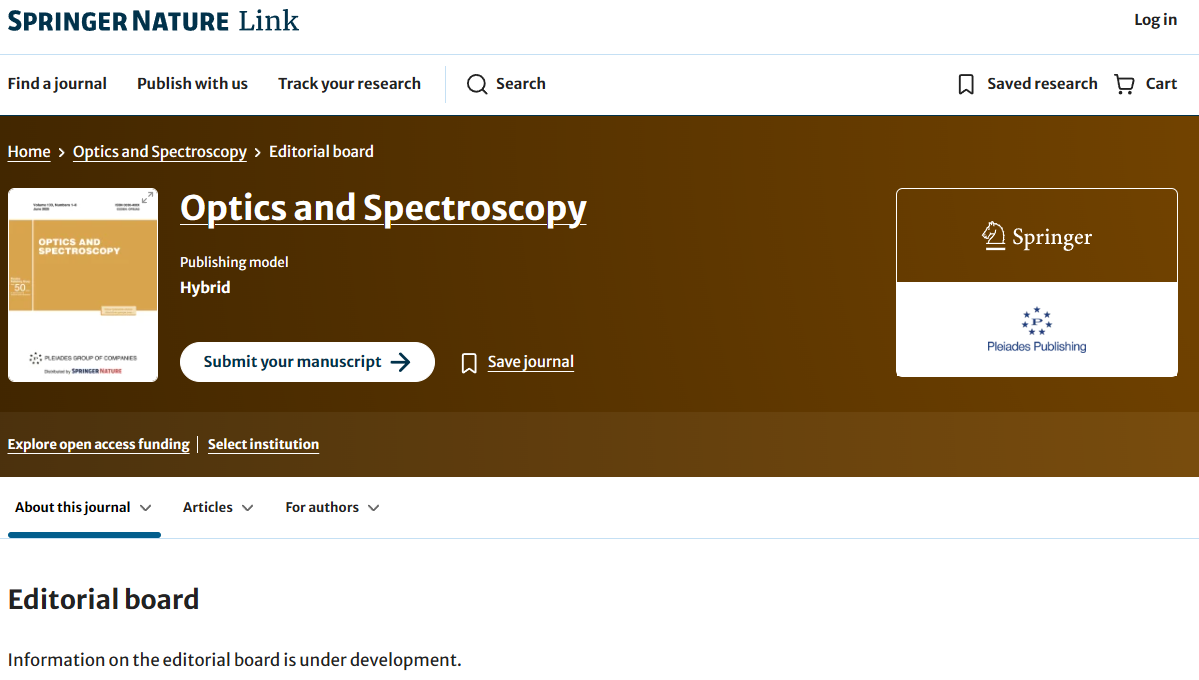Click the search magnifier icon
The image size is (1199, 680).
(477, 84)
